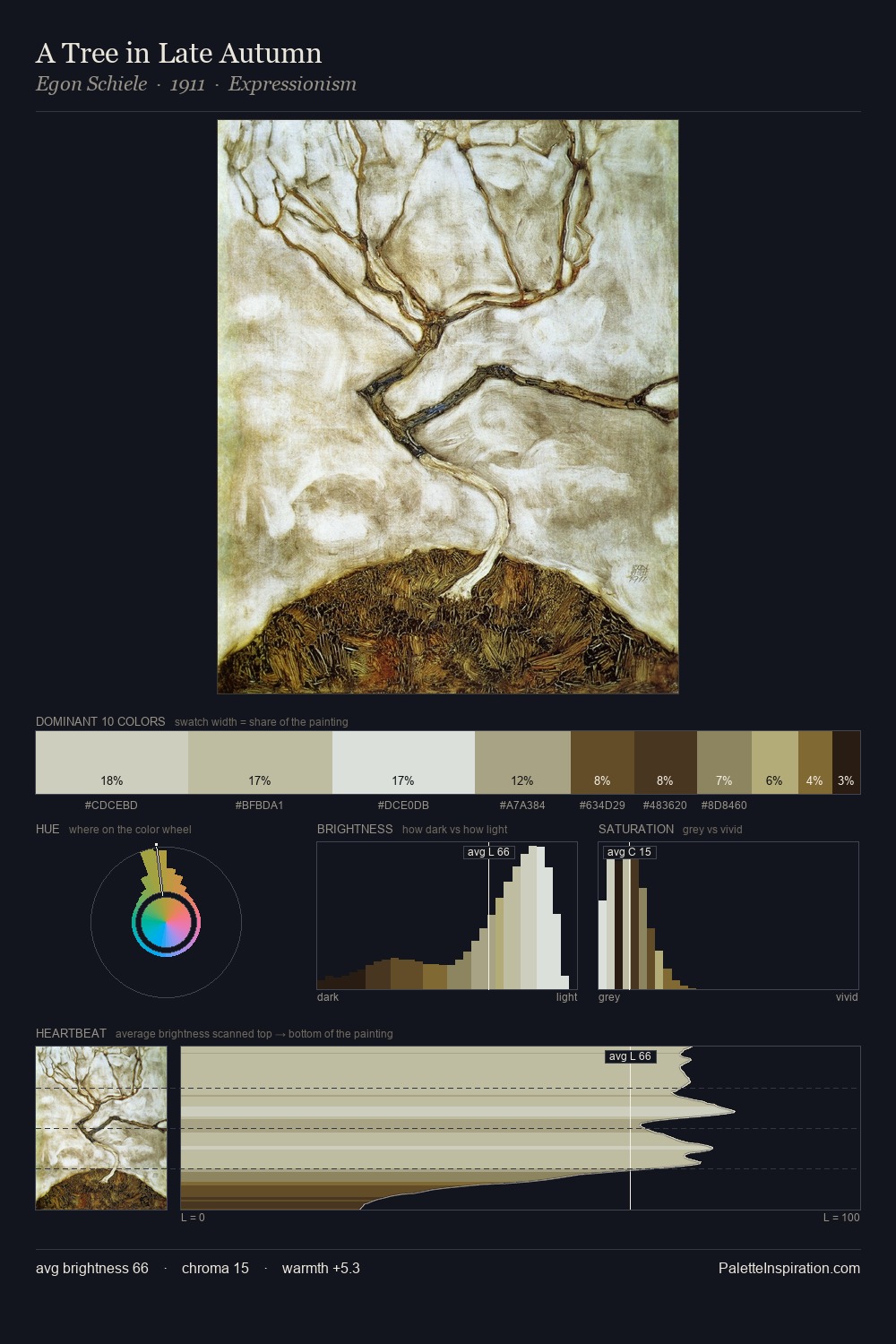The image size is (896, 1344).
Task: Click the 18% swatch colored #CDCEBD
Action: coord(112,762)
